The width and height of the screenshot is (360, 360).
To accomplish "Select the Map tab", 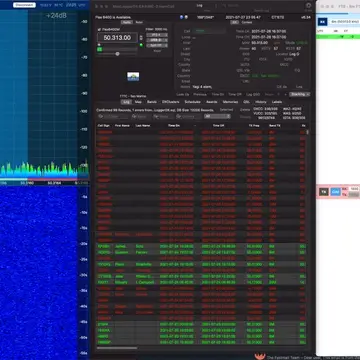I will [x=138, y=102].
